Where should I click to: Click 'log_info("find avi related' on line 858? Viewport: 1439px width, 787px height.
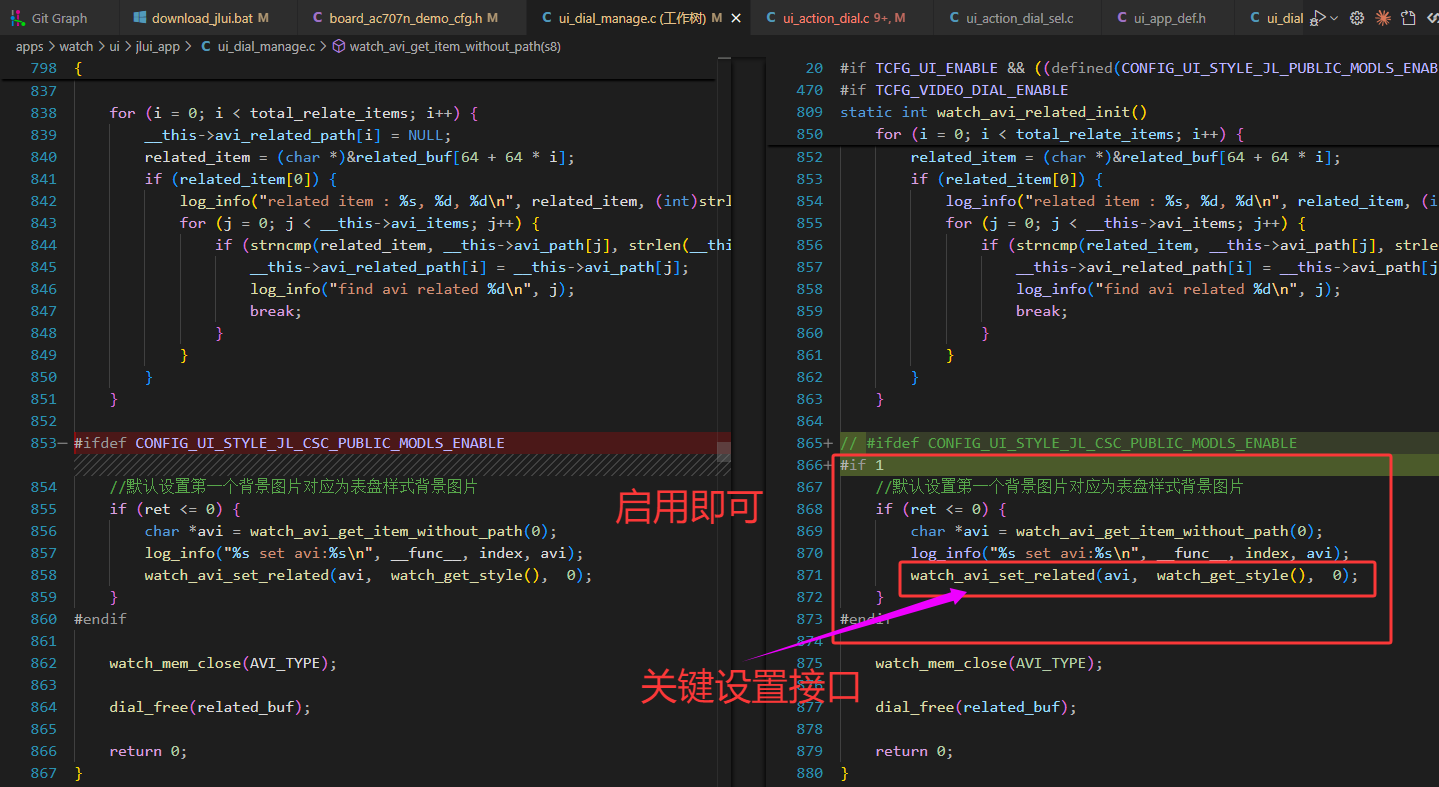pyautogui.click(x=1179, y=289)
